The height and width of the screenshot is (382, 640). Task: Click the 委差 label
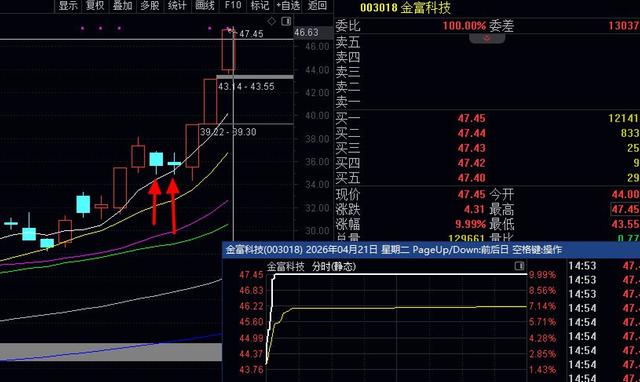point(501,26)
